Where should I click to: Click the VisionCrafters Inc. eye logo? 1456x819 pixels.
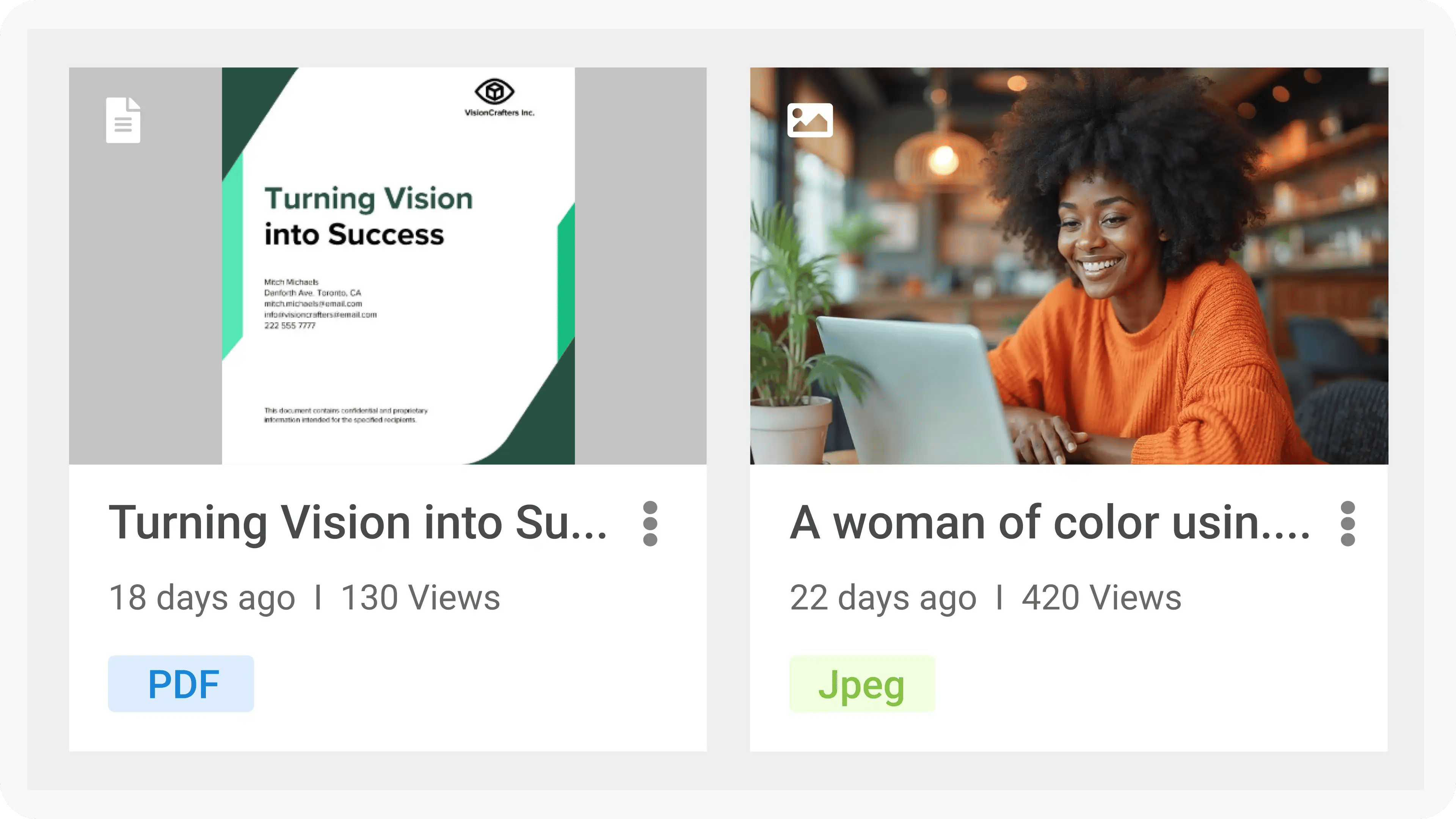coord(494,91)
